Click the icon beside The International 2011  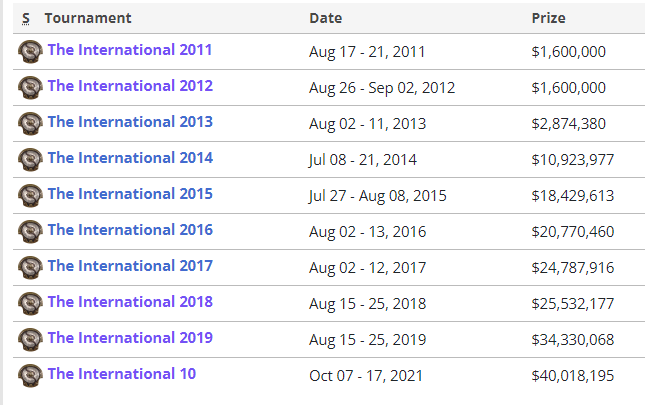30,52
